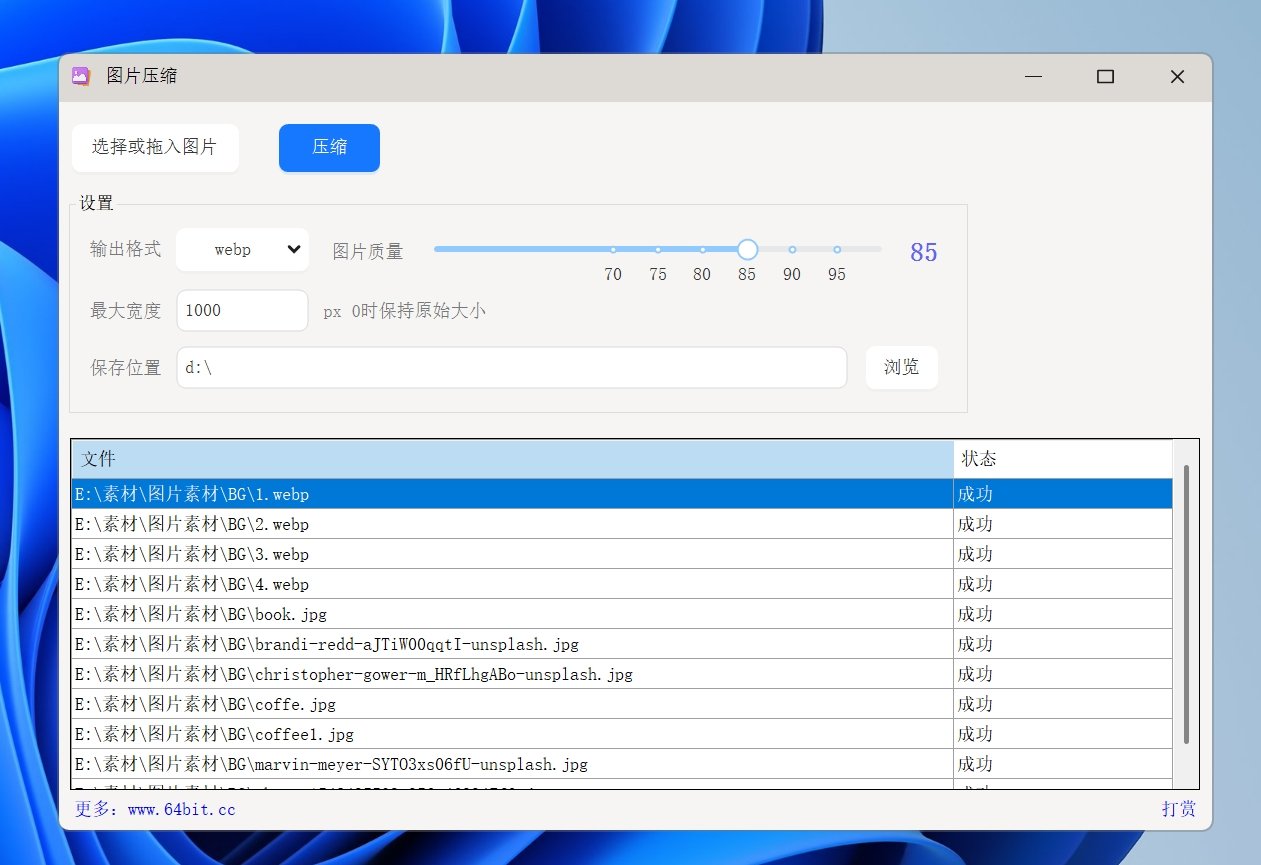1261x865 pixels.
Task: Select the 90 mark on quality slider
Action: pyautogui.click(x=792, y=250)
